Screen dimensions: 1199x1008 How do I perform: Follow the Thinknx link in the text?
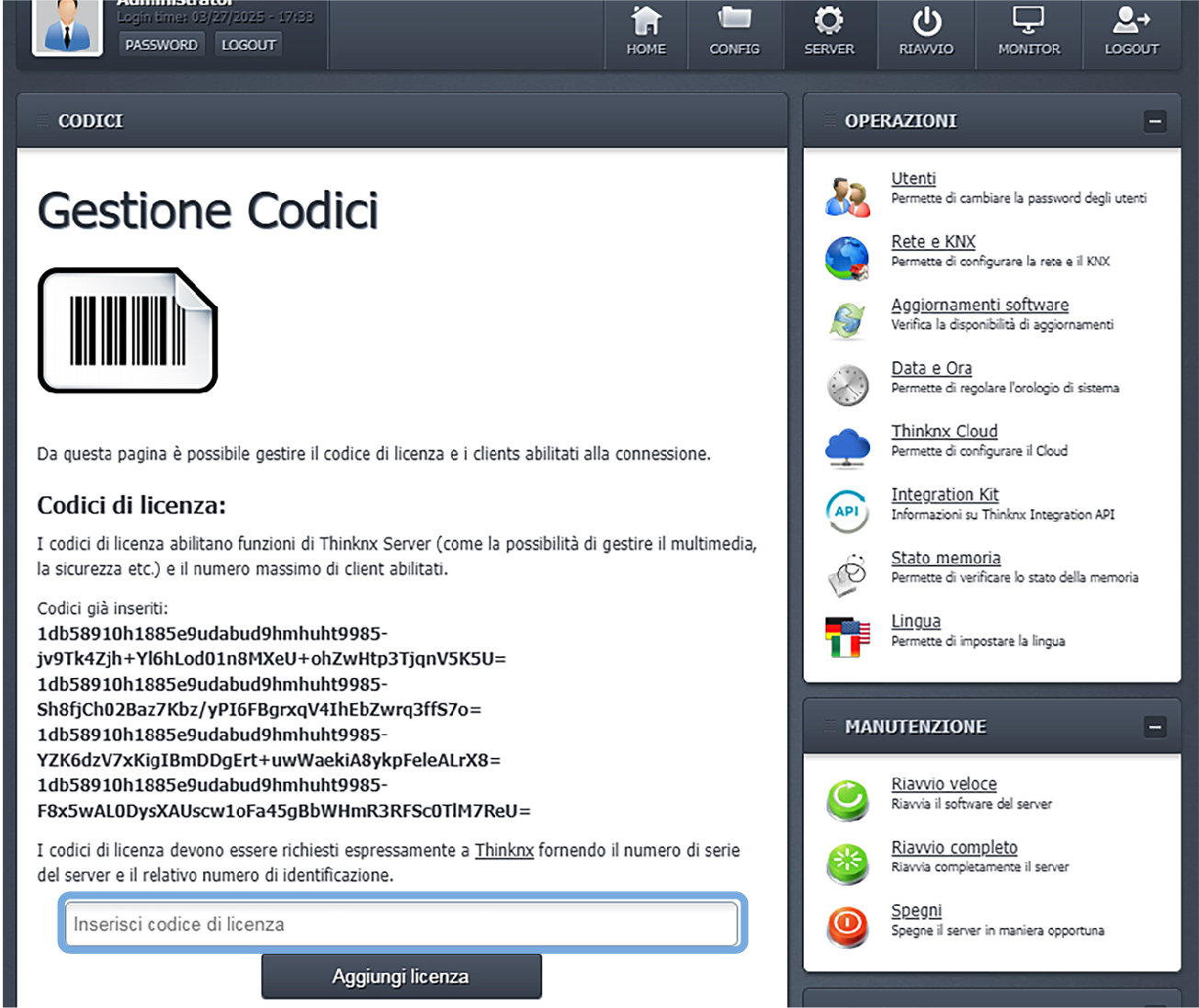point(503,850)
